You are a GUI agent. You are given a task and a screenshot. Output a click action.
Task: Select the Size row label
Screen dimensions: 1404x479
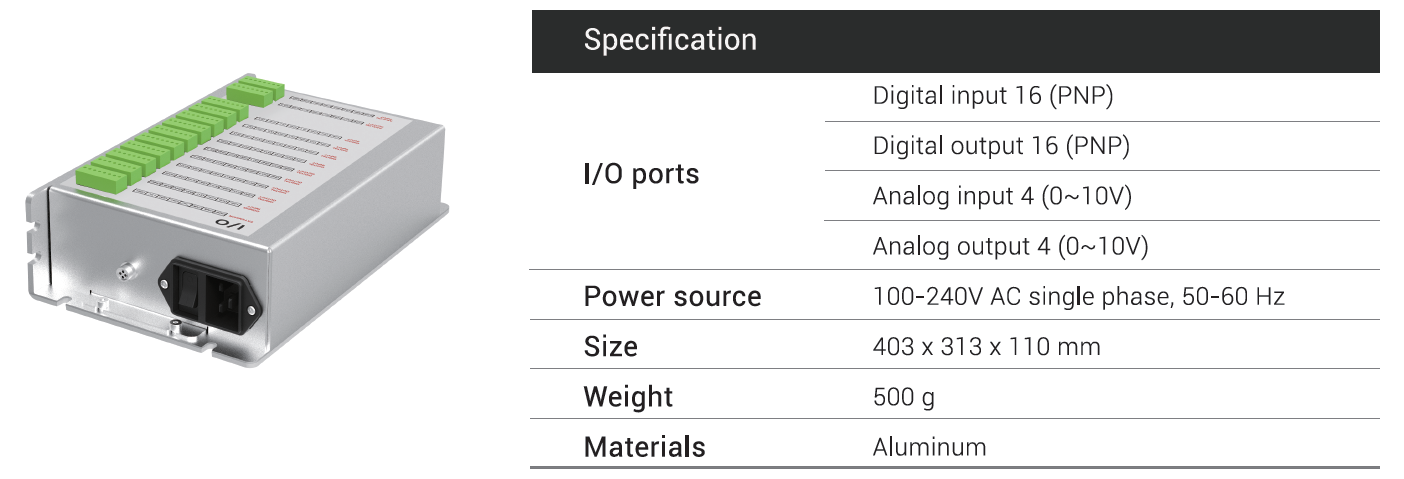pos(610,347)
